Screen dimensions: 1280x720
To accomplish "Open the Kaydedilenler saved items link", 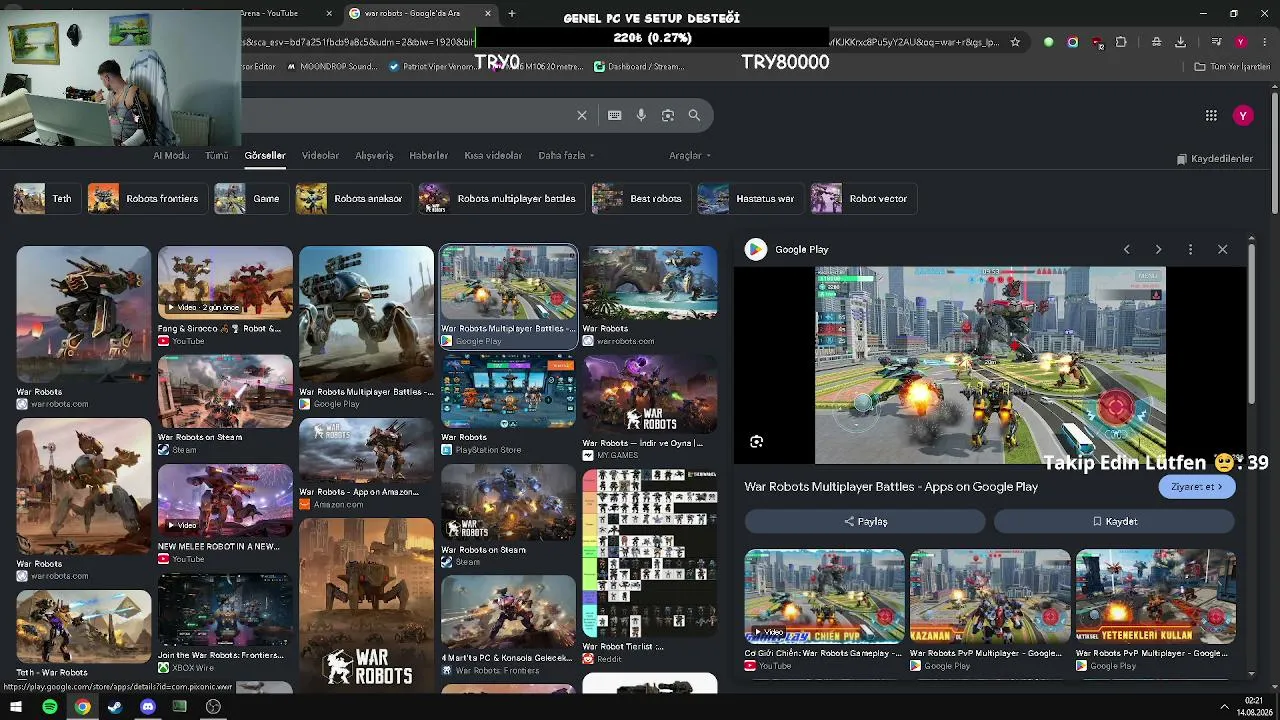I will click(1214, 159).
